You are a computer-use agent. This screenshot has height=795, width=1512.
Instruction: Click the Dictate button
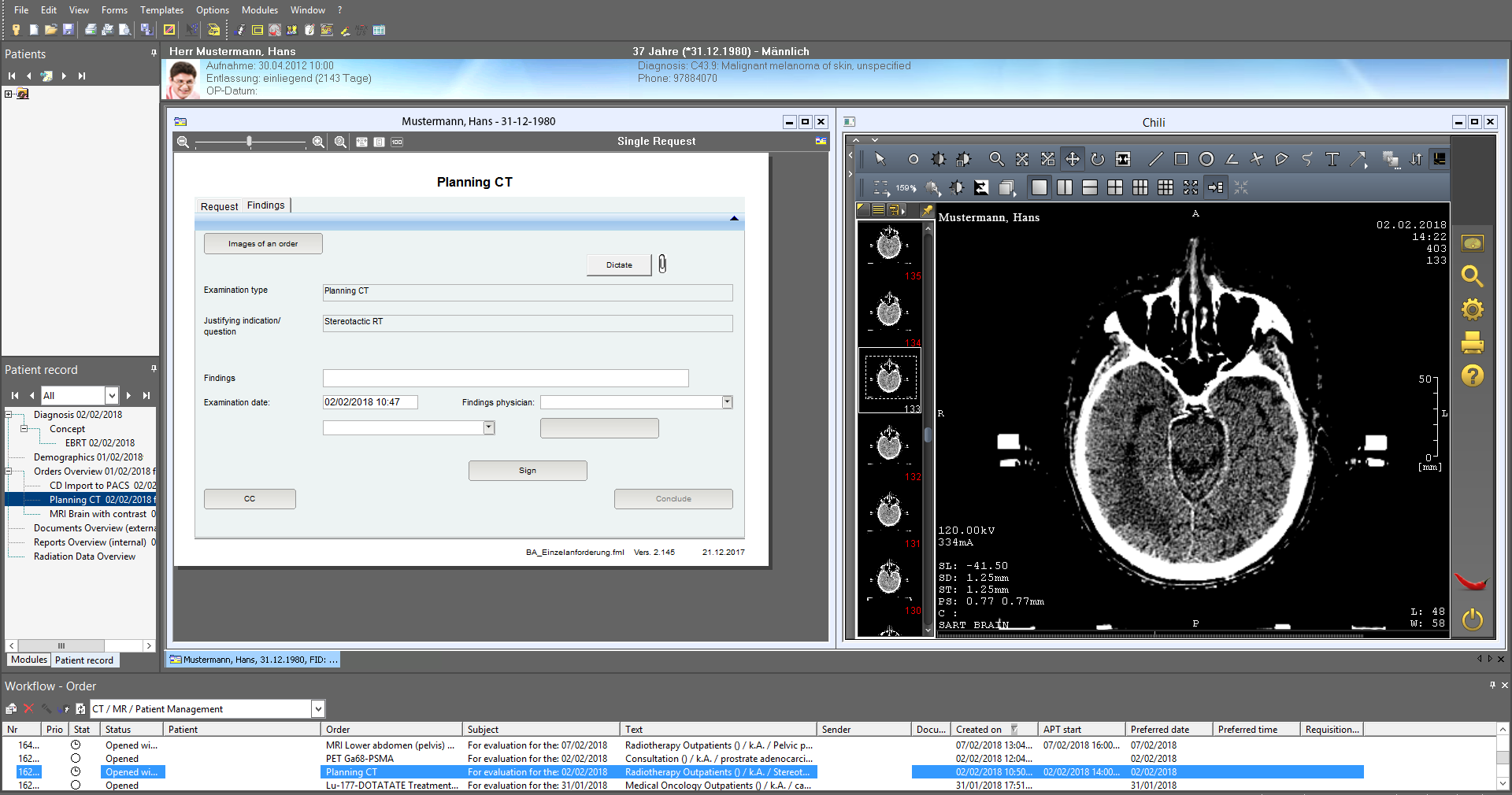coord(619,265)
